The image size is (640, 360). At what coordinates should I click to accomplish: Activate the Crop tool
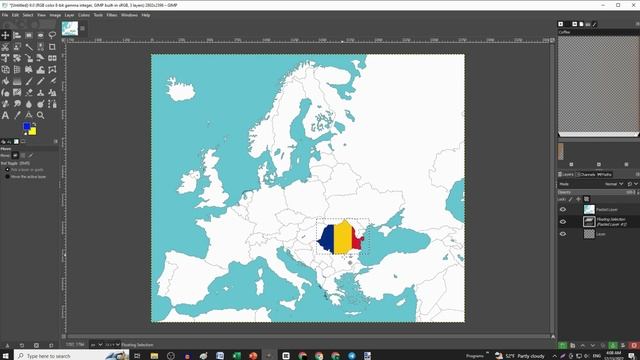pyautogui.click(x=52, y=47)
